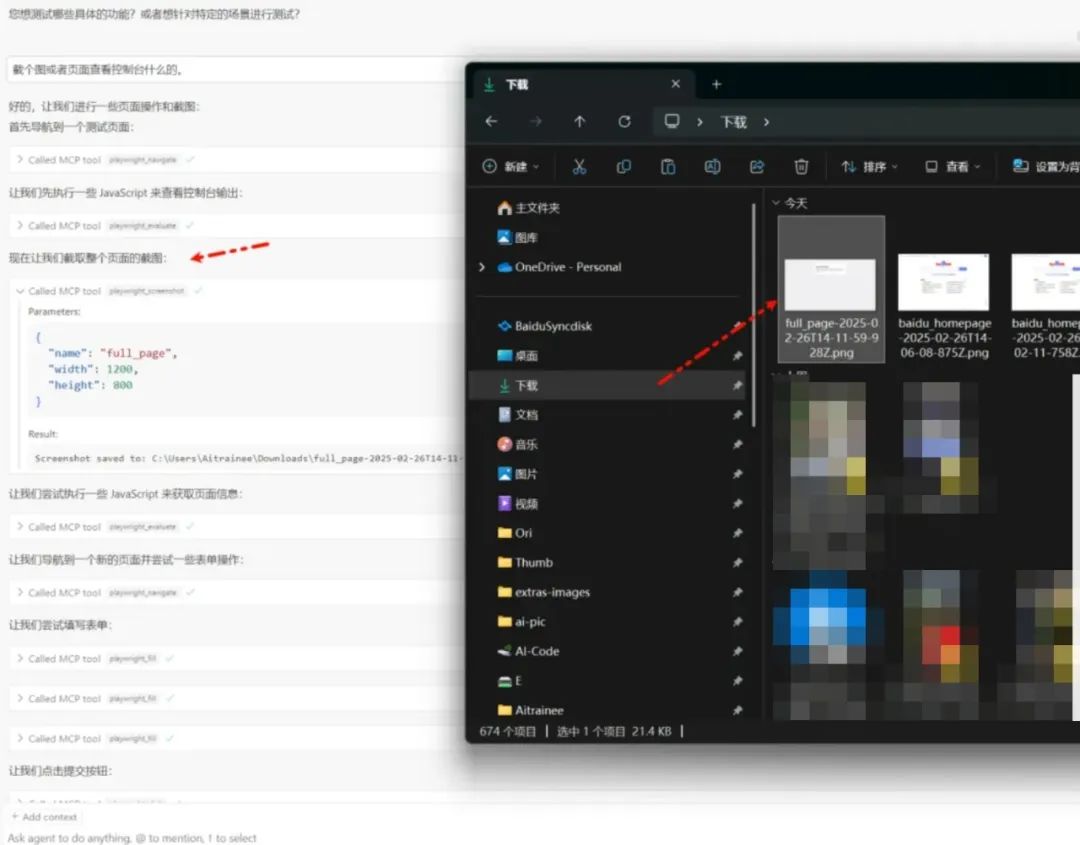Rename the selected file via toolbar icon

(x=712, y=166)
